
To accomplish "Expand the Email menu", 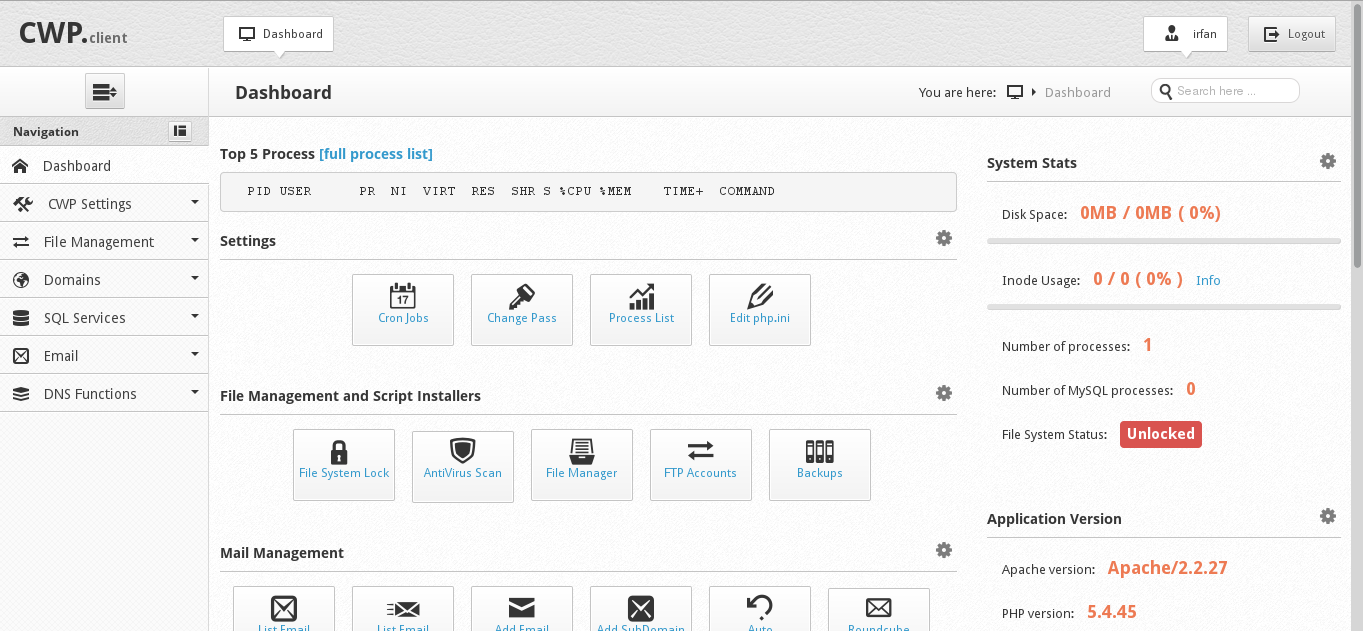I will click(x=104, y=355).
